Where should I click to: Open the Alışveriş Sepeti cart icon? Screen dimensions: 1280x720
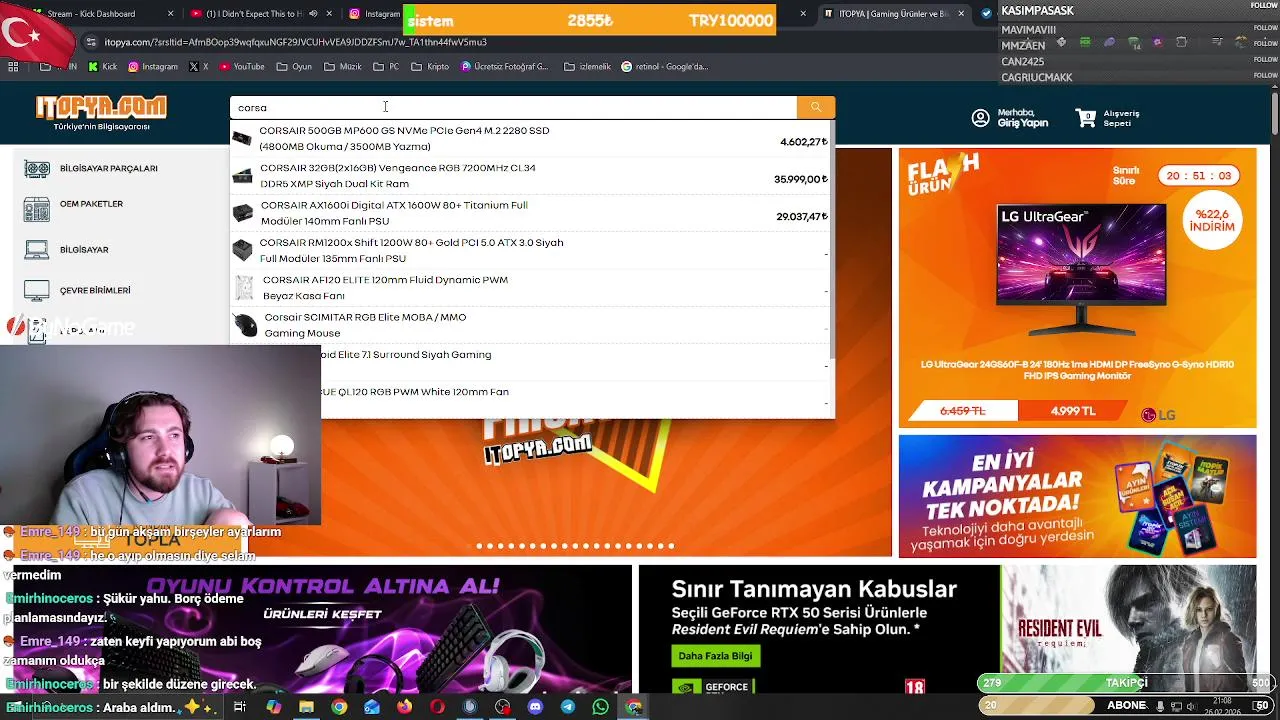pos(1086,118)
